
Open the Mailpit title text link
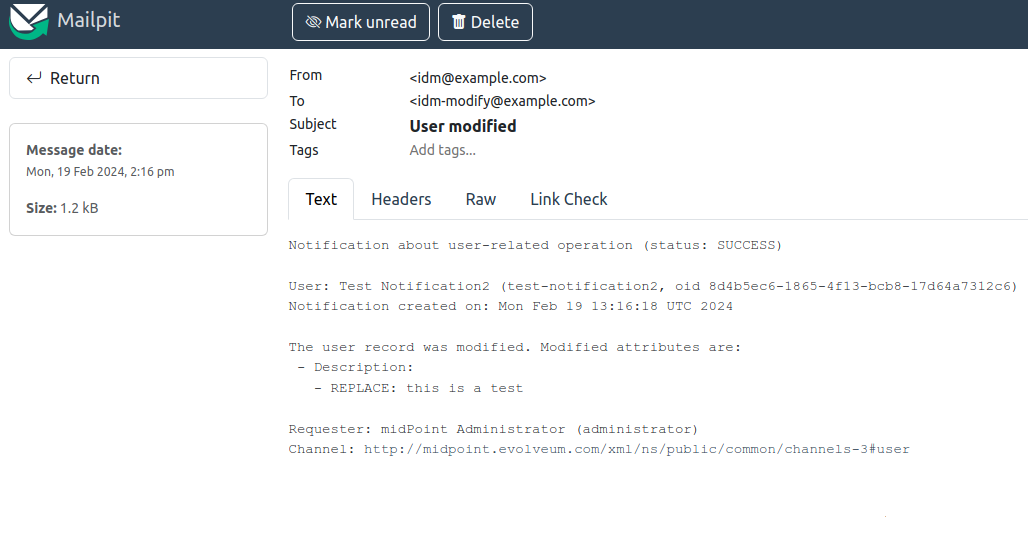(x=89, y=20)
